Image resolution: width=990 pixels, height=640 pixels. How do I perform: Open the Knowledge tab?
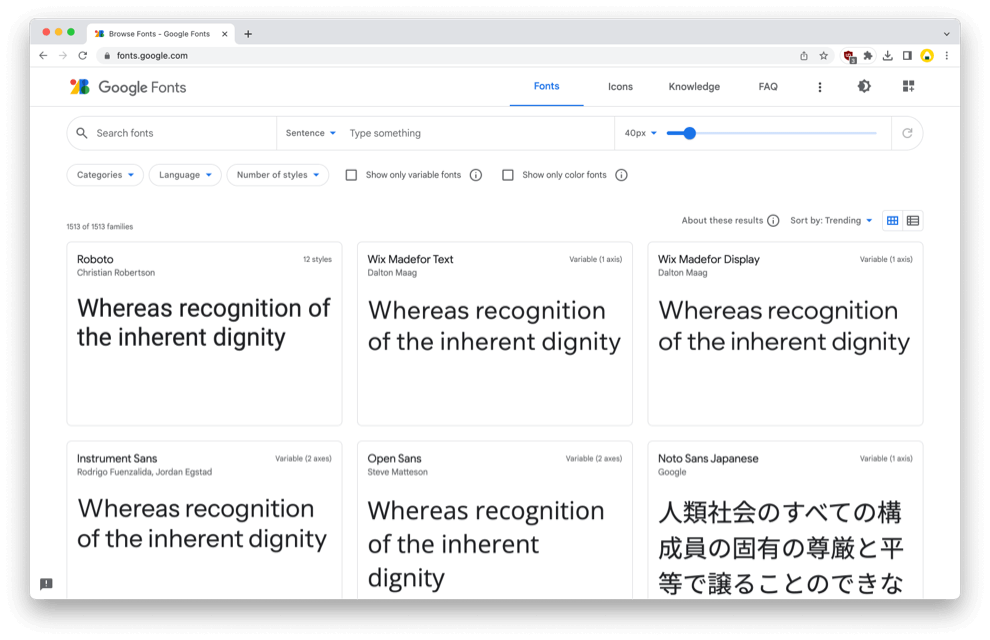click(694, 87)
